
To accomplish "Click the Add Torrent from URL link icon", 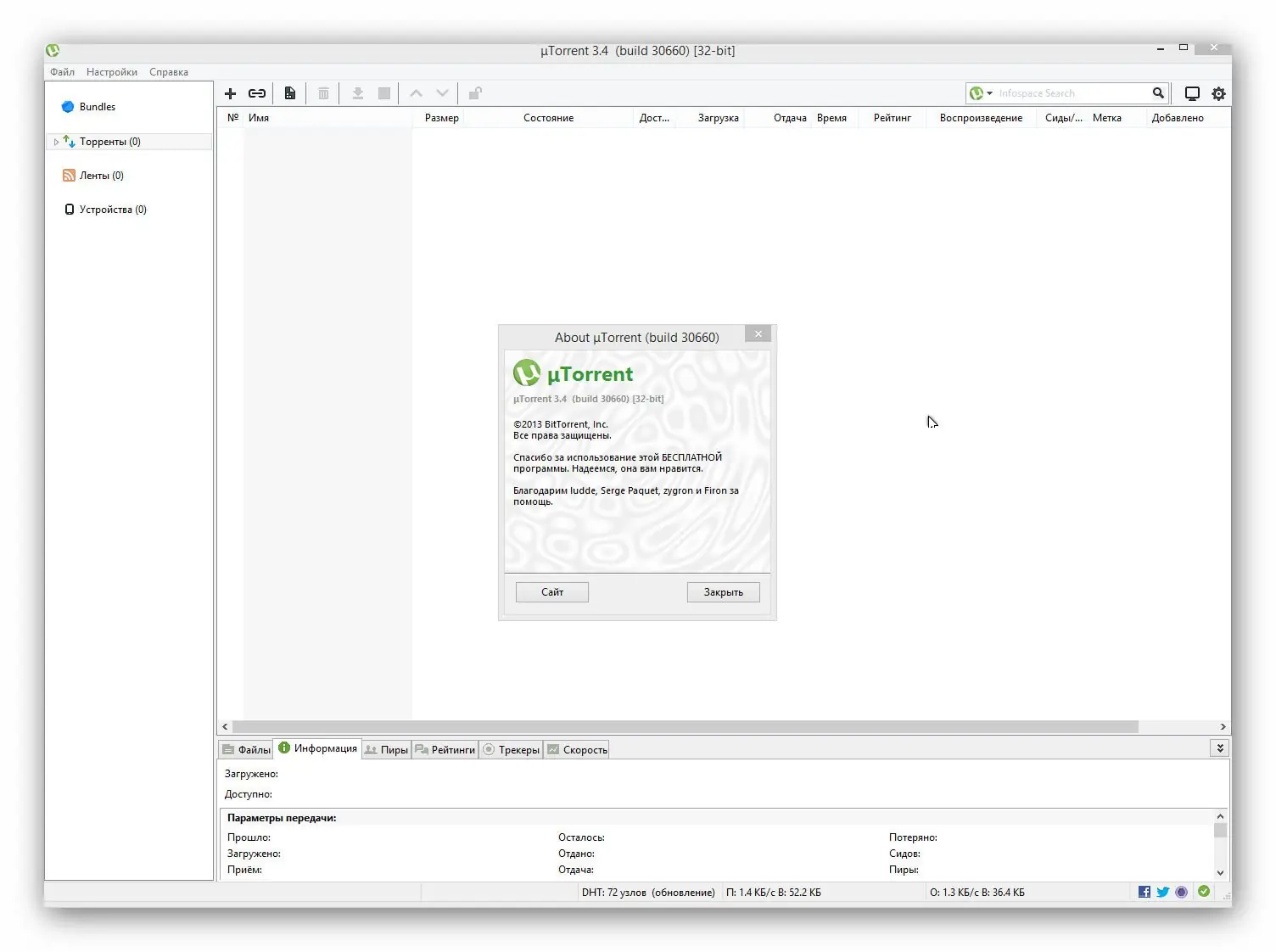I will [x=257, y=93].
